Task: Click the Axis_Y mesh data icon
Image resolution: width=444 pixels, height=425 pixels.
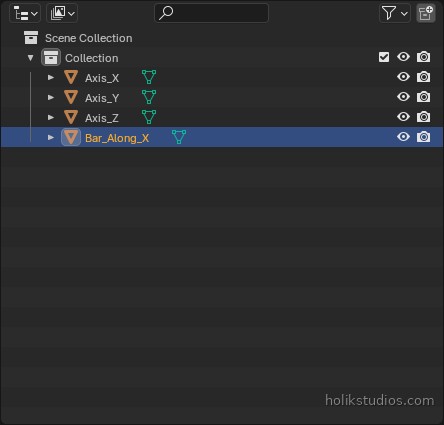Action: 149,97
